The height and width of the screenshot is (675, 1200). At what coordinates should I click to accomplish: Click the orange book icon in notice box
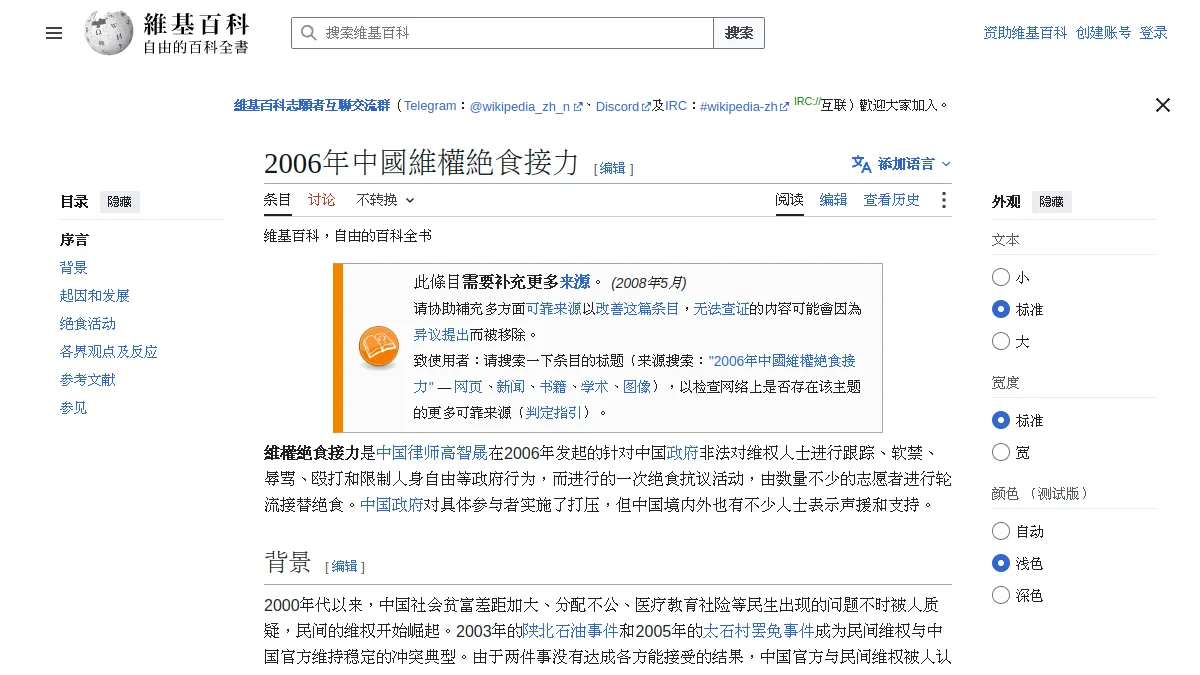coord(378,348)
